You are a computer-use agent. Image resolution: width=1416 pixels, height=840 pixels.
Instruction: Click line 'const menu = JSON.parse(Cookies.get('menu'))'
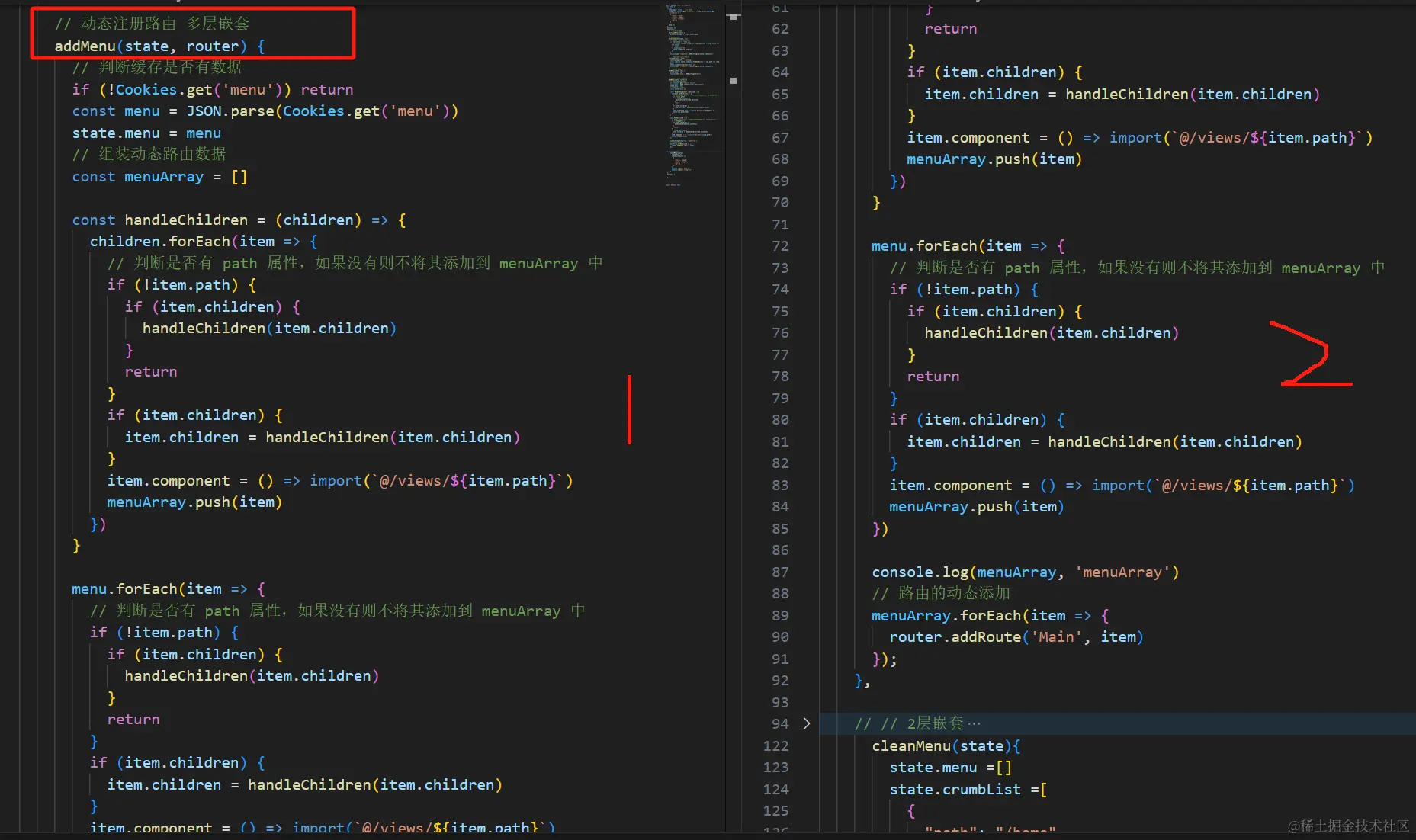point(265,111)
